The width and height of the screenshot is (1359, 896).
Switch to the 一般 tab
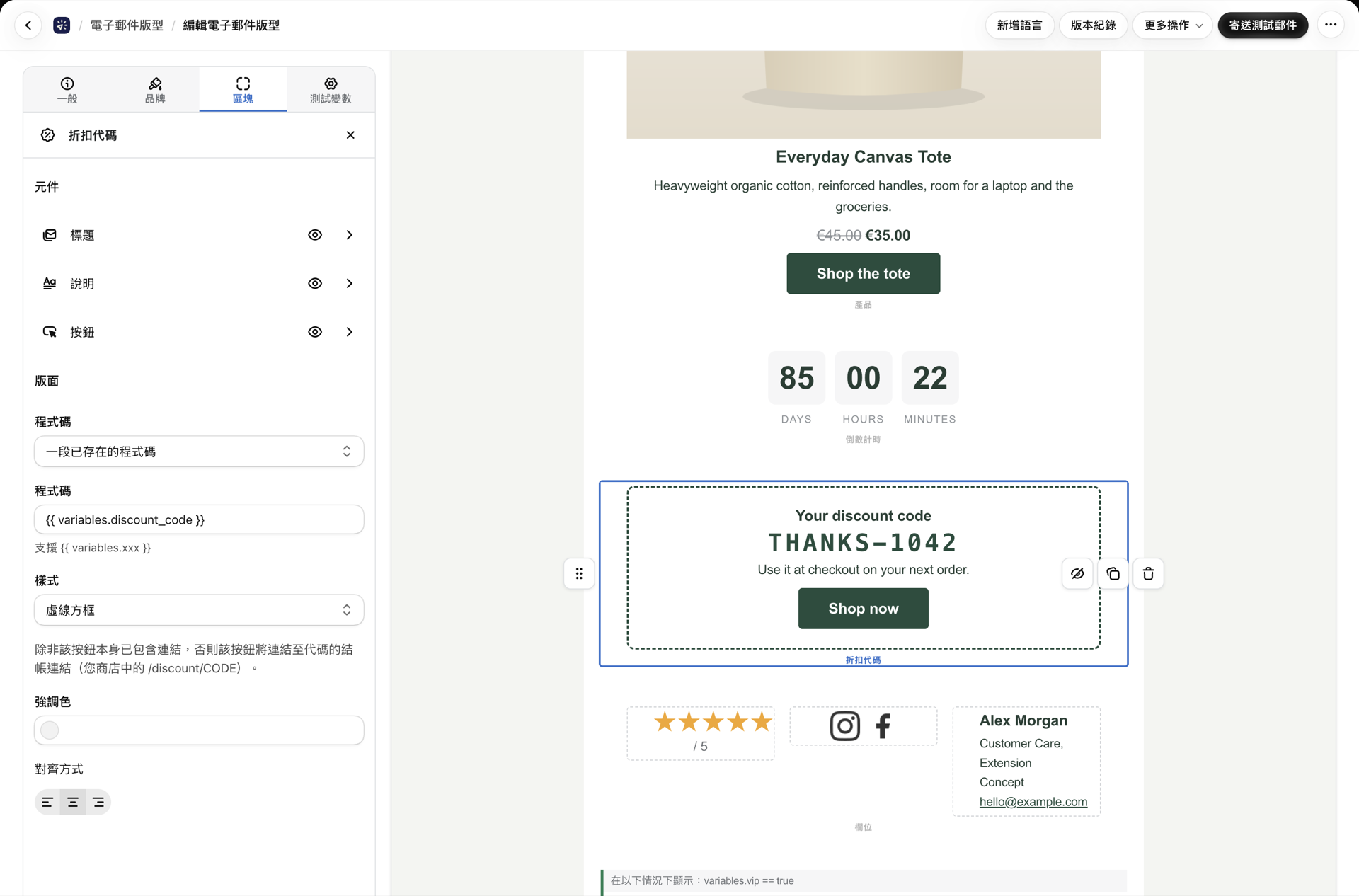point(67,90)
